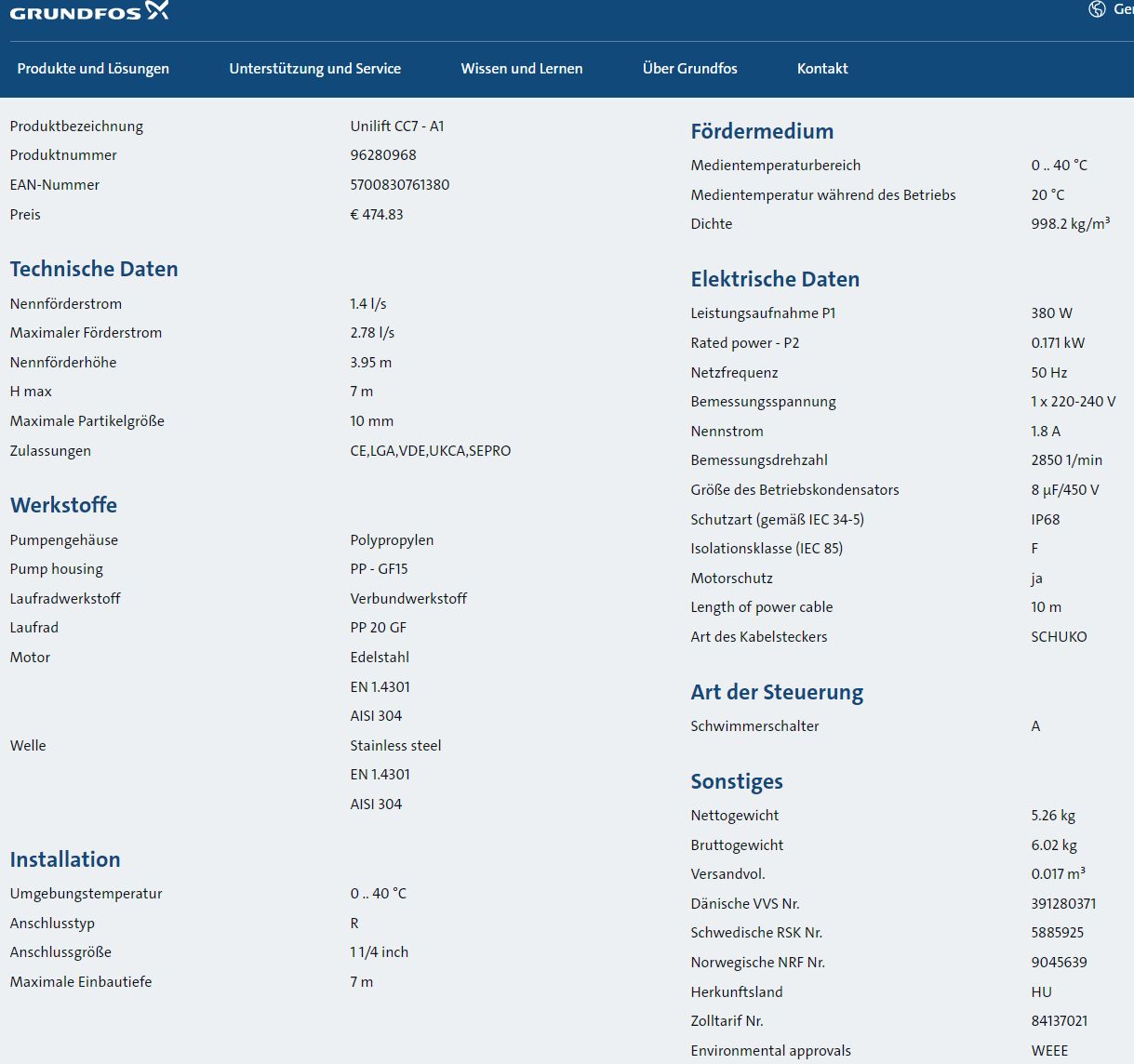Click the Werkstoffe heading
The height and width of the screenshot is (1064, 1134).
[63, 505]
